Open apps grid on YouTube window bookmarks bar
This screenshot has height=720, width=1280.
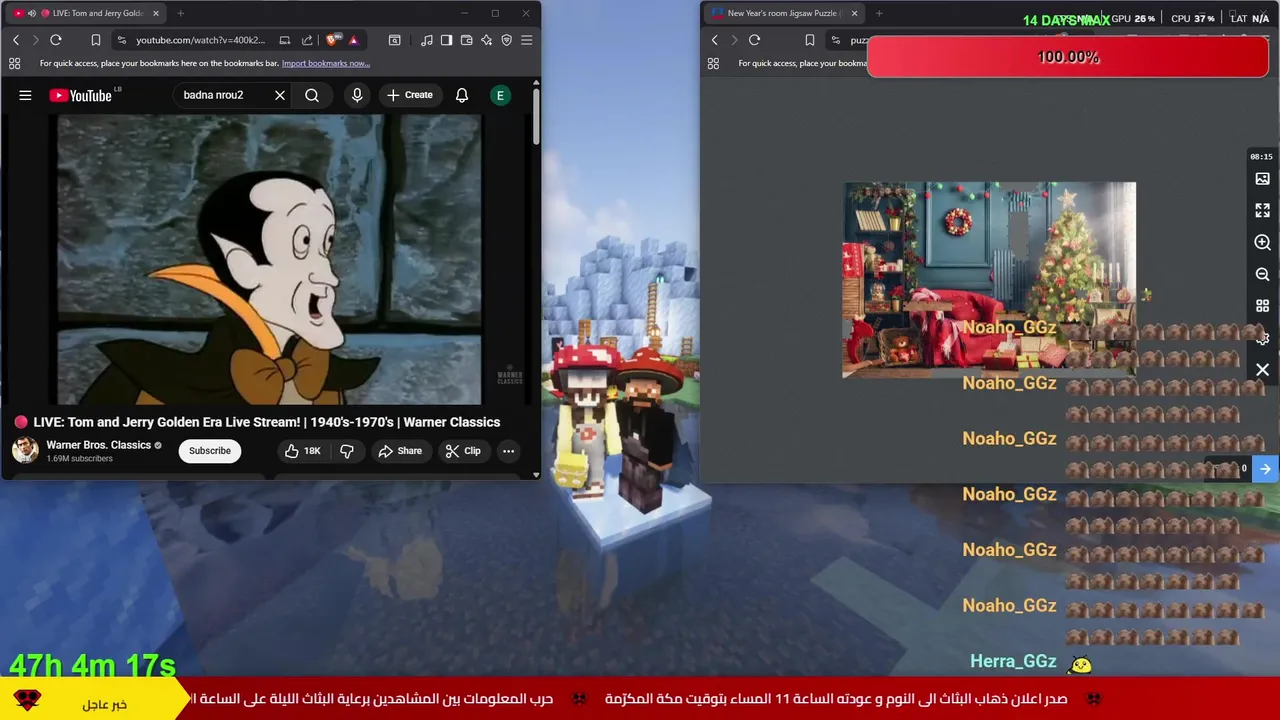click(14, 63)
